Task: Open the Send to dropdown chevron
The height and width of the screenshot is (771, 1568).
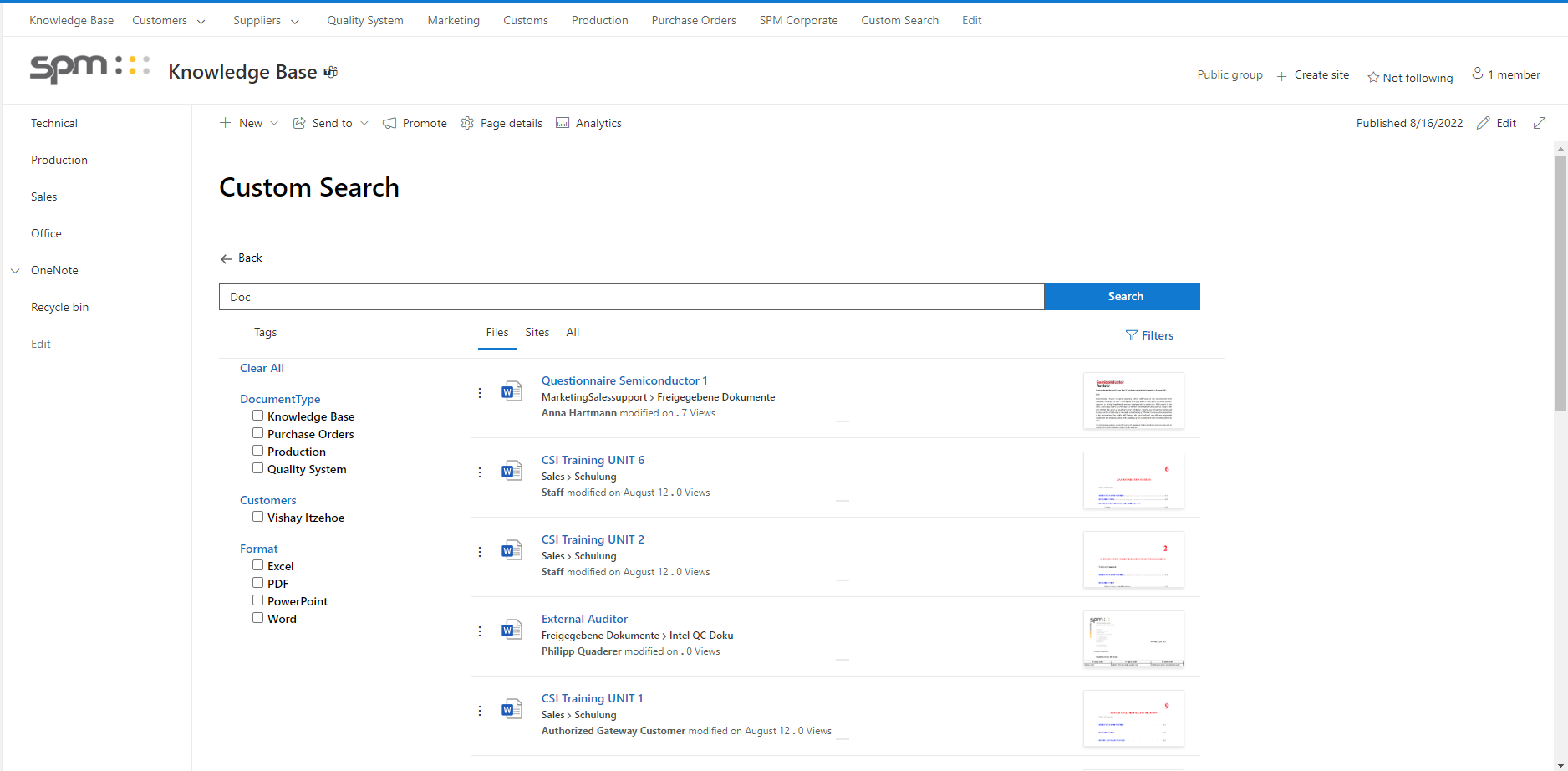Action: [364, 123]
